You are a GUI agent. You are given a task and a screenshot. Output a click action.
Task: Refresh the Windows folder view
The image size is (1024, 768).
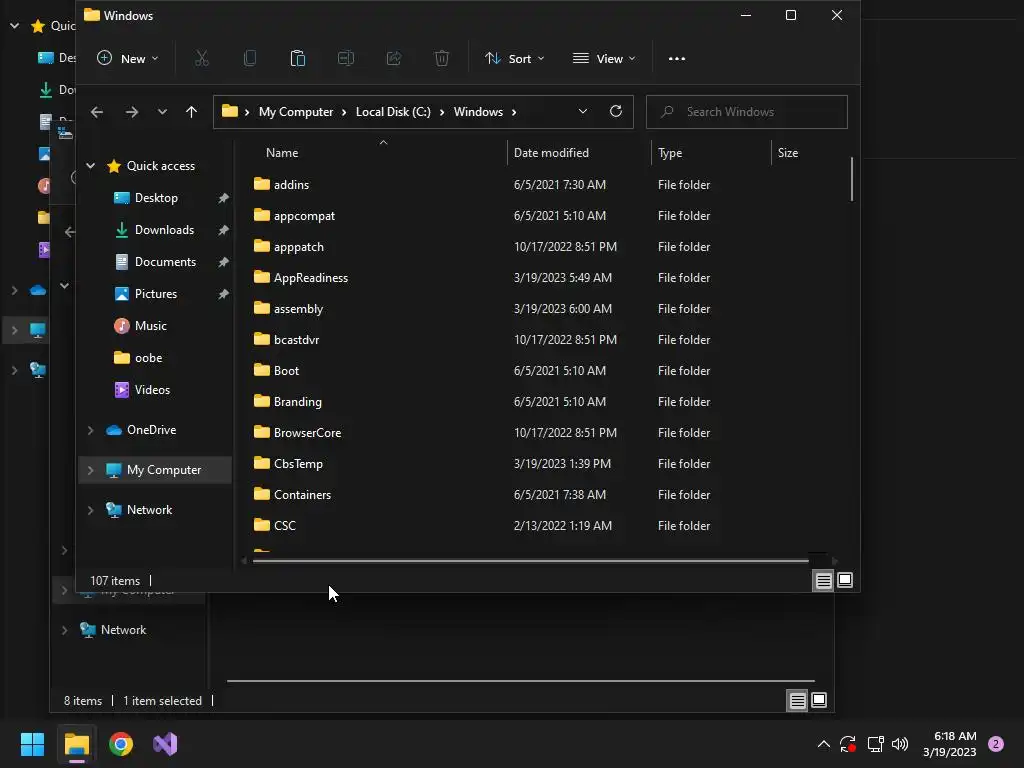[616, 112]
